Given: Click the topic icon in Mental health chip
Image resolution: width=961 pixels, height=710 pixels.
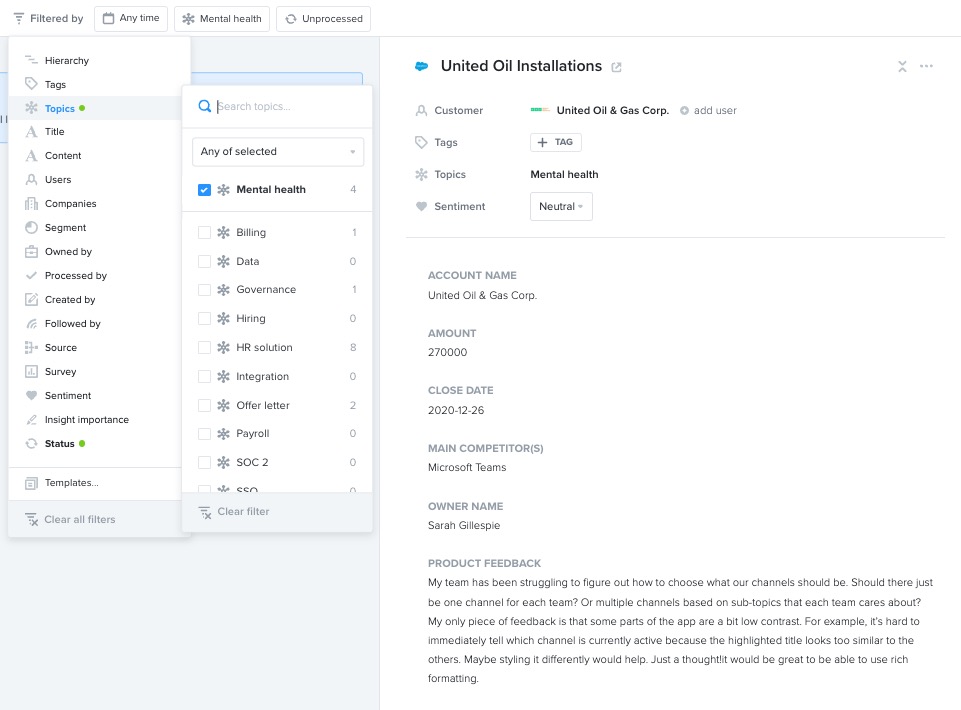Looking at the screenshot, I should (x=188, y=19).
